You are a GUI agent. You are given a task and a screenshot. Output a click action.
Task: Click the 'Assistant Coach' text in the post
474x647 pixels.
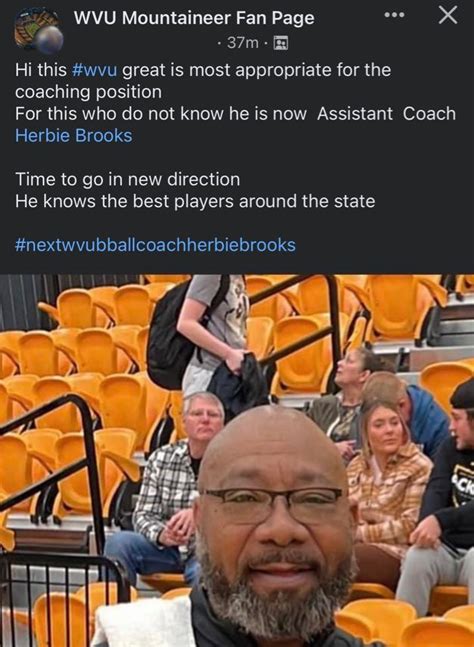tap(386, 114)
